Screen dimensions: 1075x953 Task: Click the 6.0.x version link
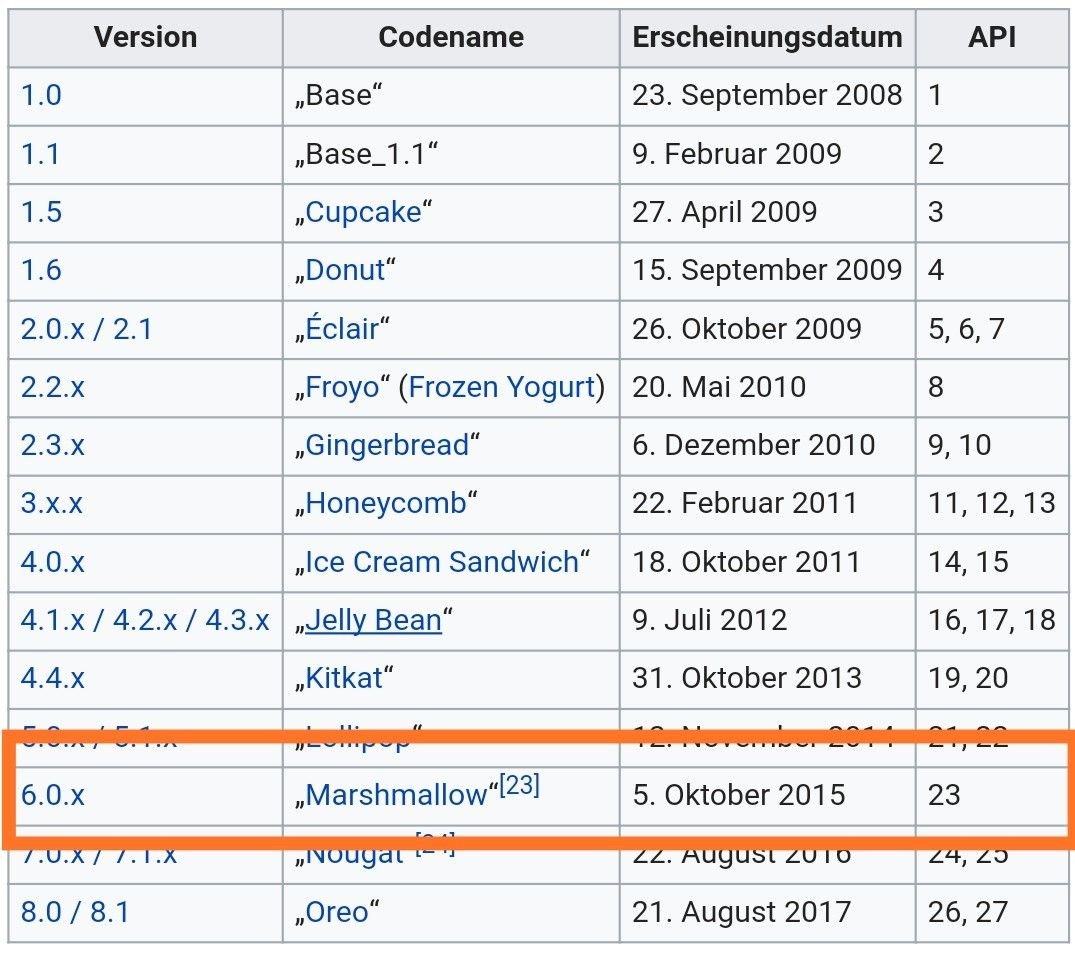coord(53,795)
